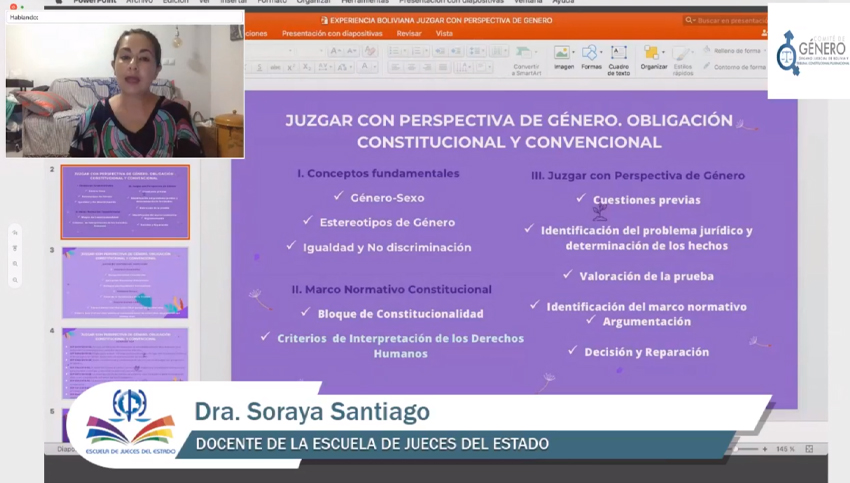The image size is (850, 483).
Task: Click the Formas shapes icon
Action: click(589, 53)
